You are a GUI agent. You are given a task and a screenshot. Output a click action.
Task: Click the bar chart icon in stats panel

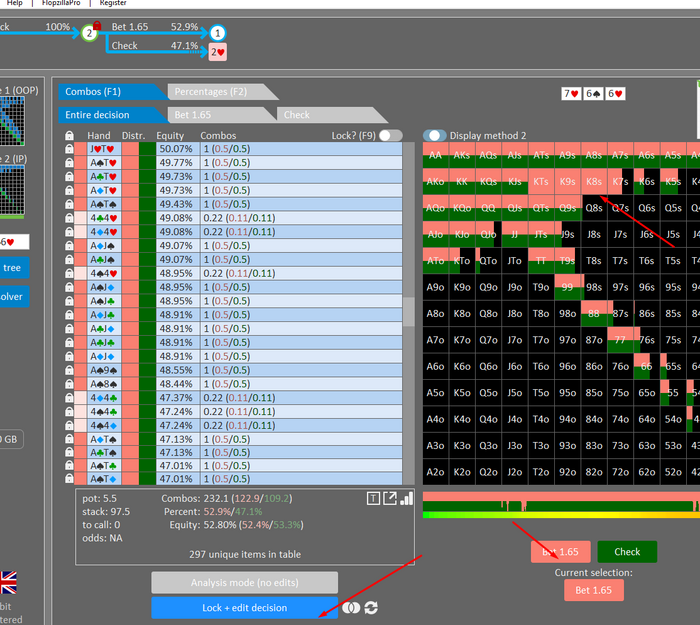(x=406, y=498)
